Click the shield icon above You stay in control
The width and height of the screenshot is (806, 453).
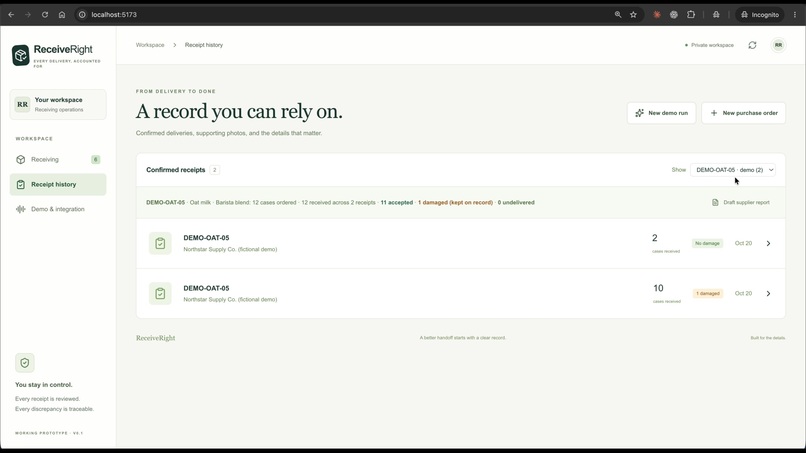coord(25,363)
